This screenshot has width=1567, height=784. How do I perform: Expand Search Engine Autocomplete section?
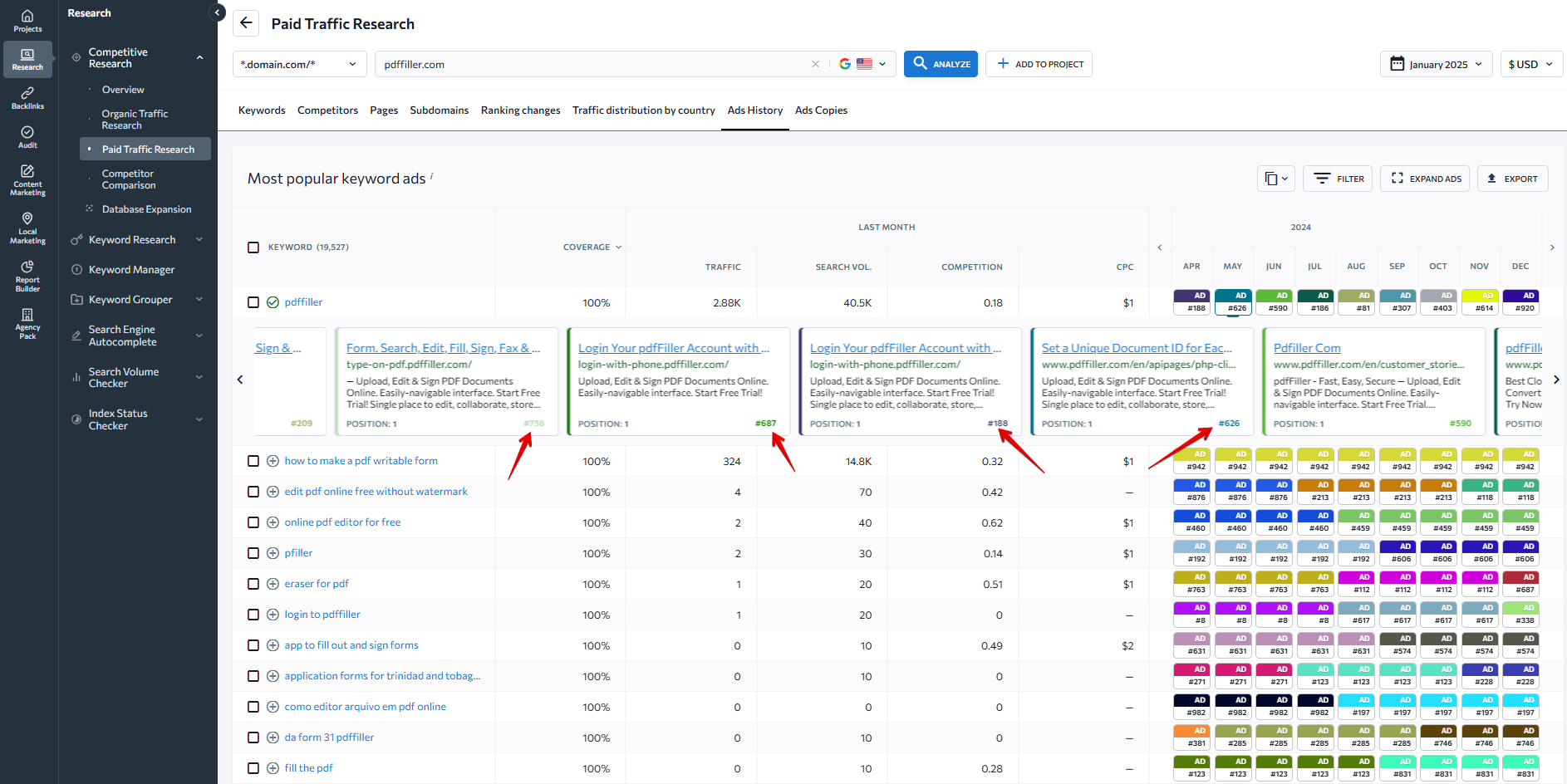(x=199, y=336)
